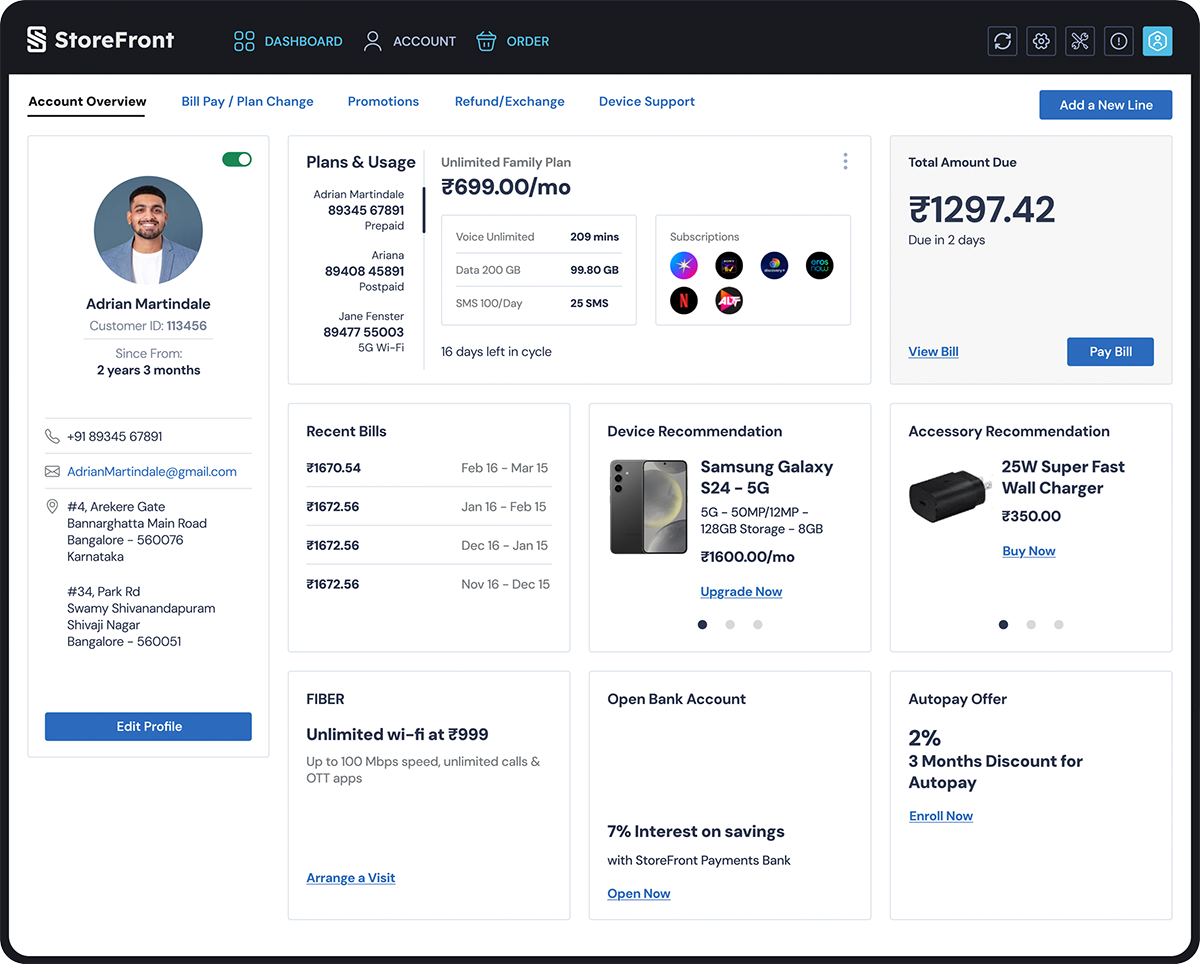Image resolution: width=1200 pixels, height=964 pixels.
Task: Select the support tools icon in the header
Action: pyautogui.click(x=1080, y=41)
